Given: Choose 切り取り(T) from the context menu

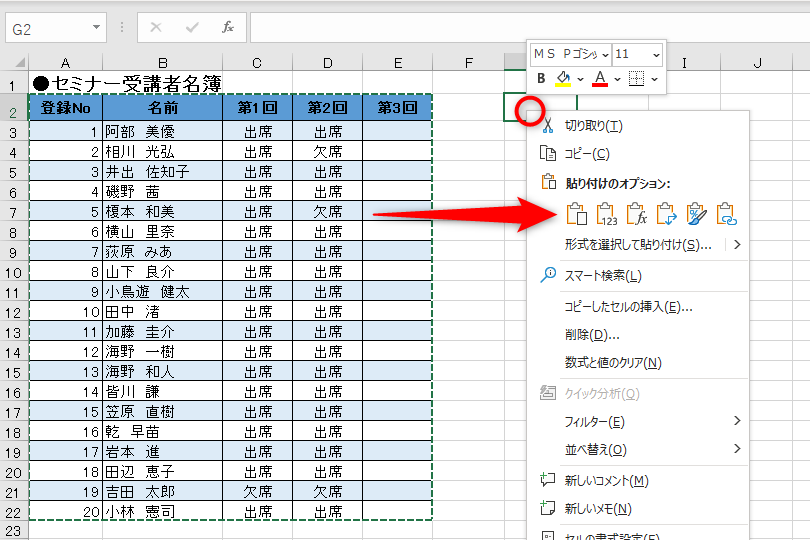Looking at the screenshot, I should [x=593, y=125].
